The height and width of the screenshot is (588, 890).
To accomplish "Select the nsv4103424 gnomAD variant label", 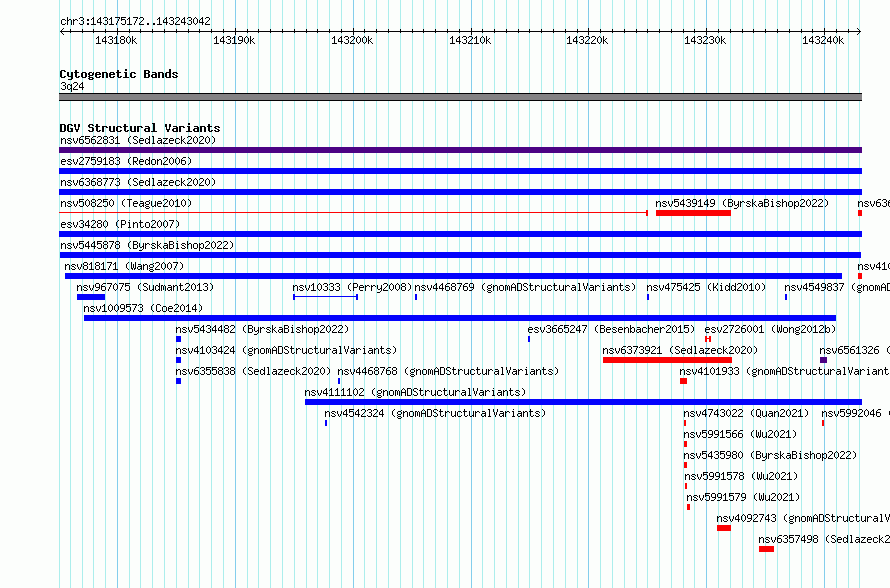I will (286, 350).
